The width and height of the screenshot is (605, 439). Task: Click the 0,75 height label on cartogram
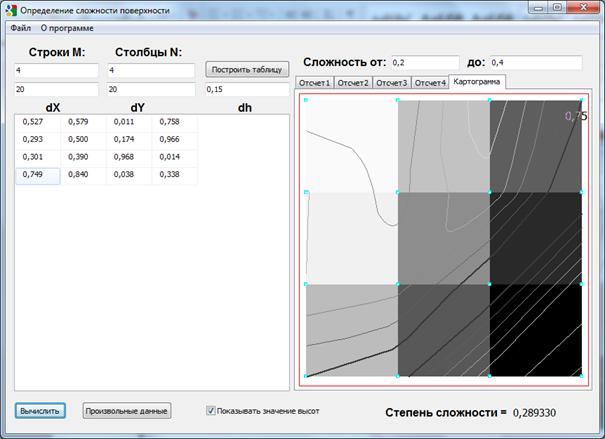click(576, 116)
